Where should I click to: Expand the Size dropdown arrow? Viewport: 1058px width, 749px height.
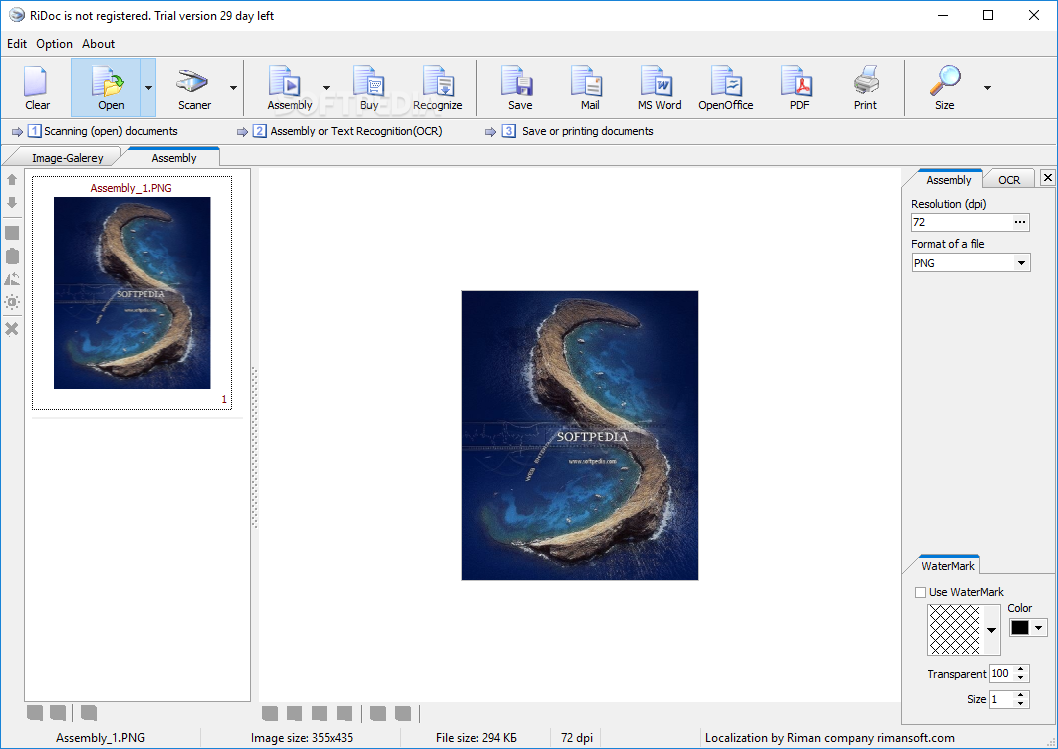click(987, 88)
